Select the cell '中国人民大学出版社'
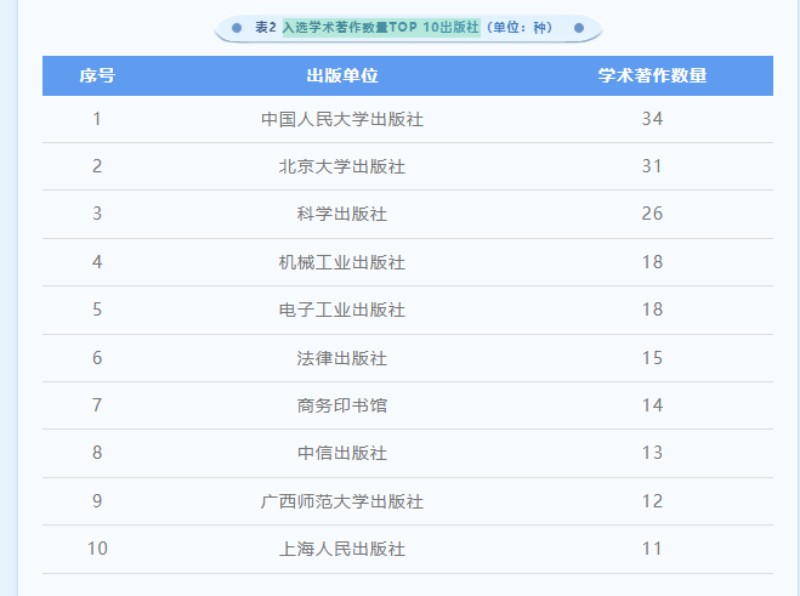The image size is (800, 596). (x=342, y=119)
